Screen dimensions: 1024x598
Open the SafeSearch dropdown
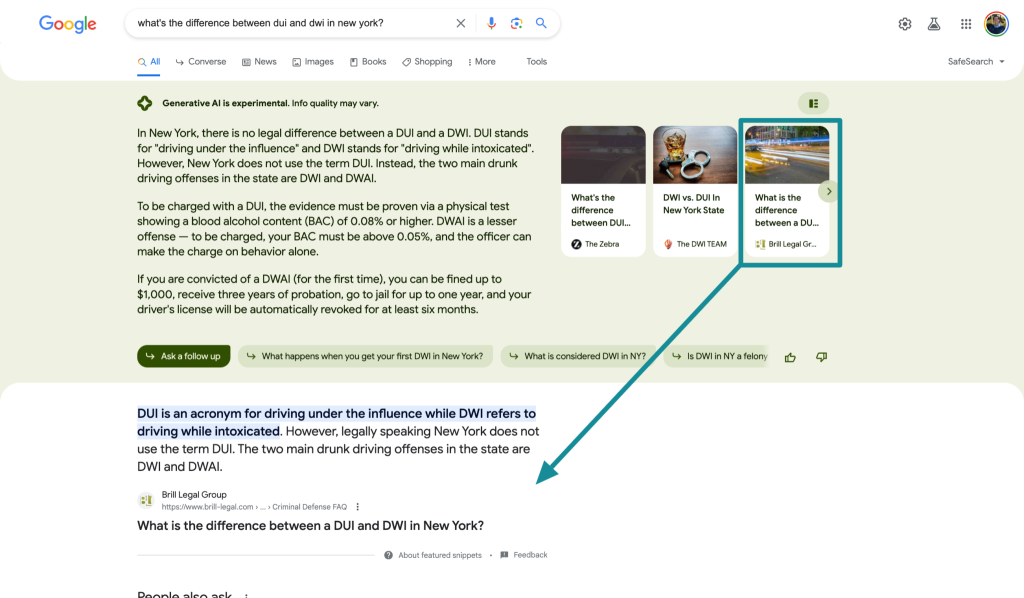click(x=976, y=62)
